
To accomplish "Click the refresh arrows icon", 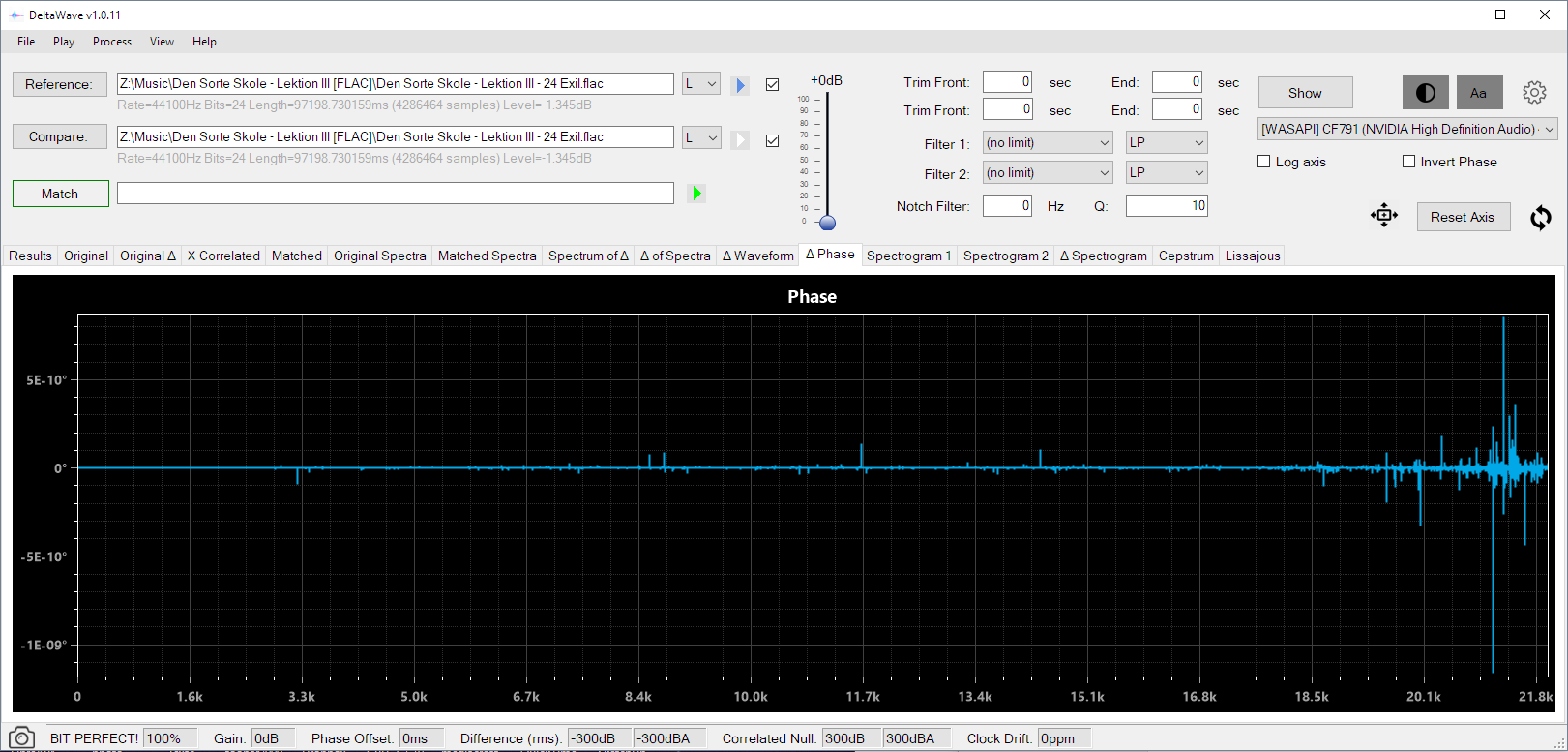I will pos(1540,218).
